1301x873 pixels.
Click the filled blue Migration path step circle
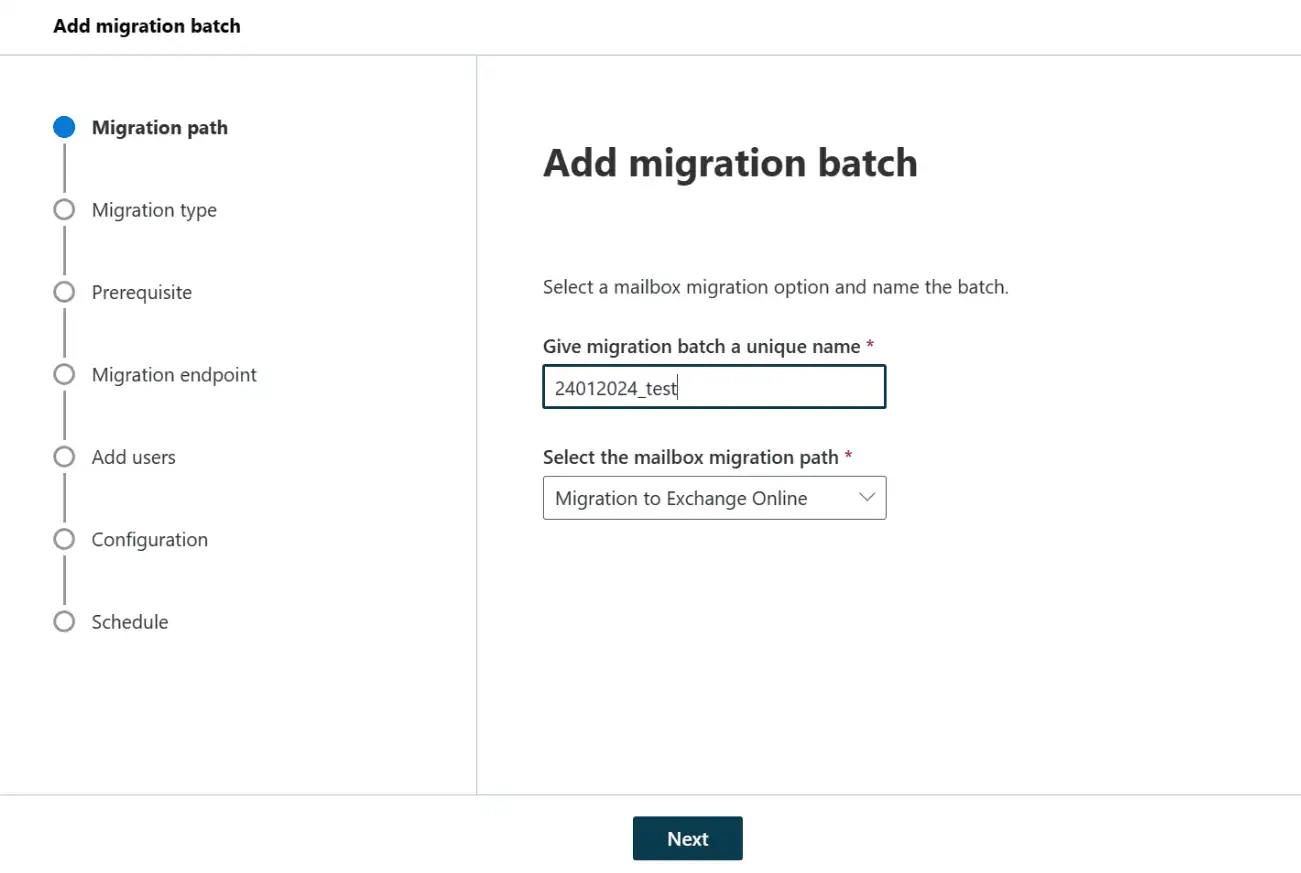point(64,127)
